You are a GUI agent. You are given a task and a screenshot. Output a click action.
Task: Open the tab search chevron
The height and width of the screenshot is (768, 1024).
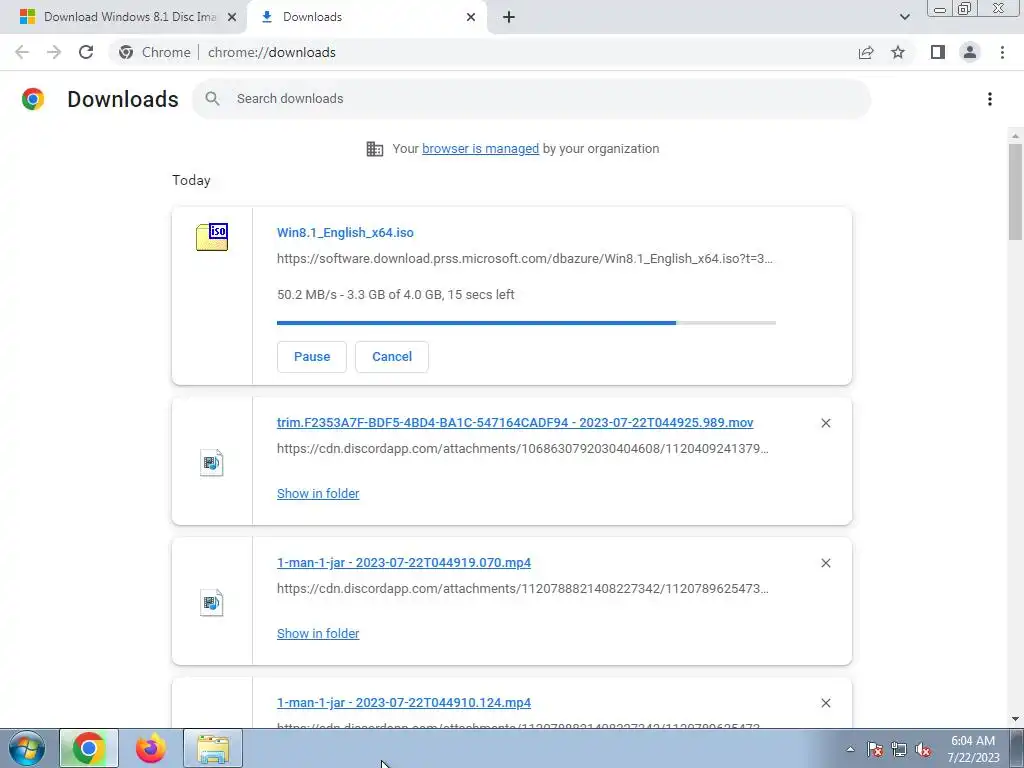(904, 17)
